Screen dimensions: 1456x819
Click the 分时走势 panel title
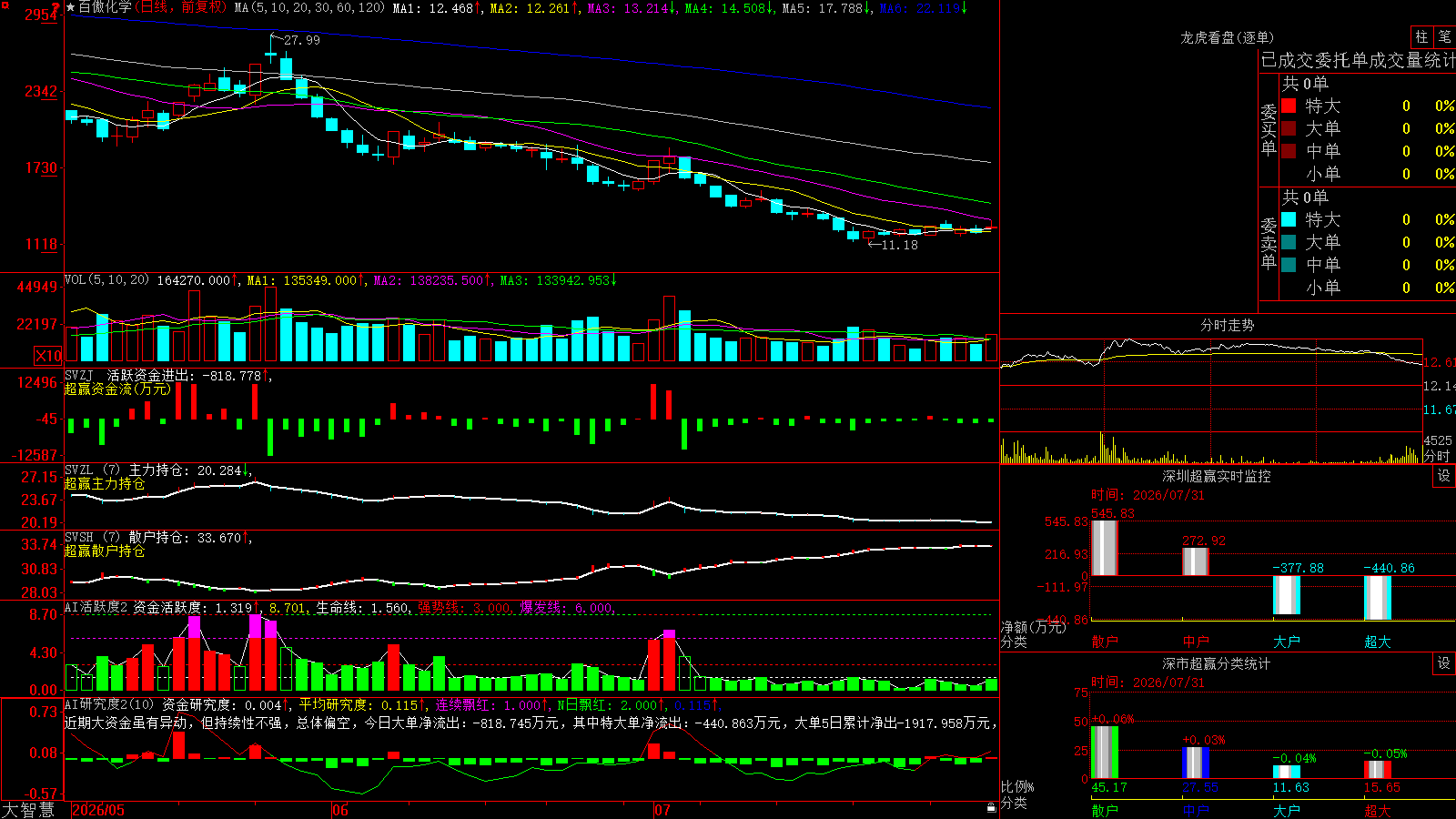tap(1227, 325)
